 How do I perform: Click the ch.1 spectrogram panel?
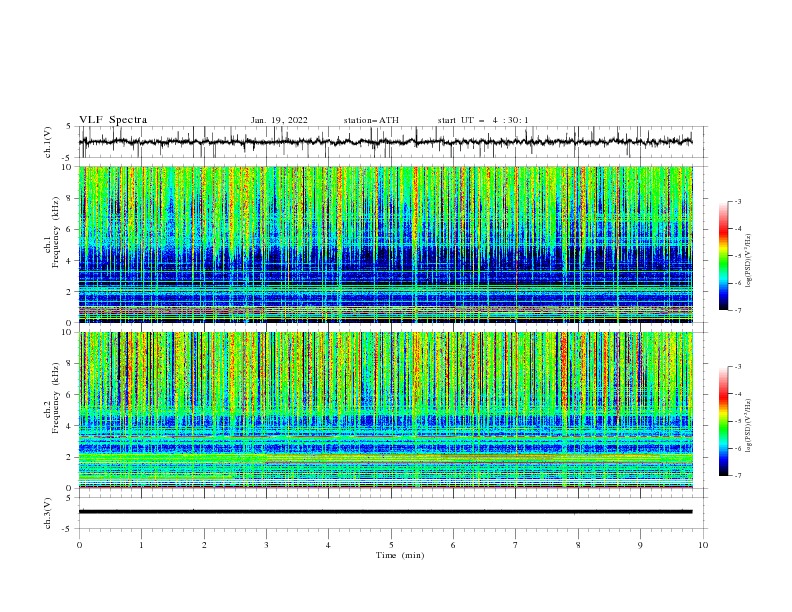coord(385,244)
